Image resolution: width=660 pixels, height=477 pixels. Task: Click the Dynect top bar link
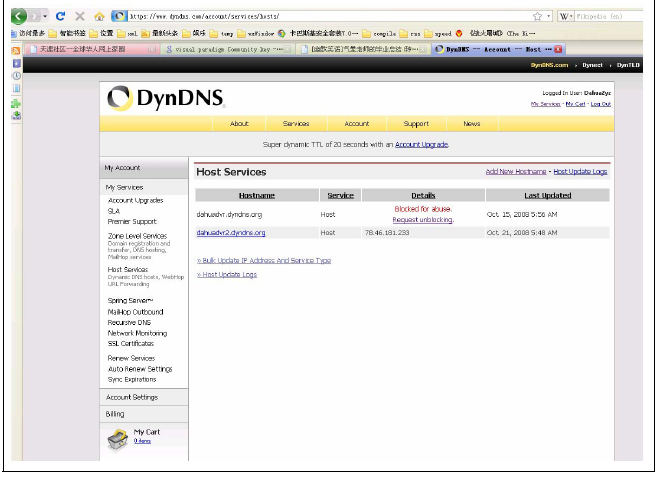point(592,65)
